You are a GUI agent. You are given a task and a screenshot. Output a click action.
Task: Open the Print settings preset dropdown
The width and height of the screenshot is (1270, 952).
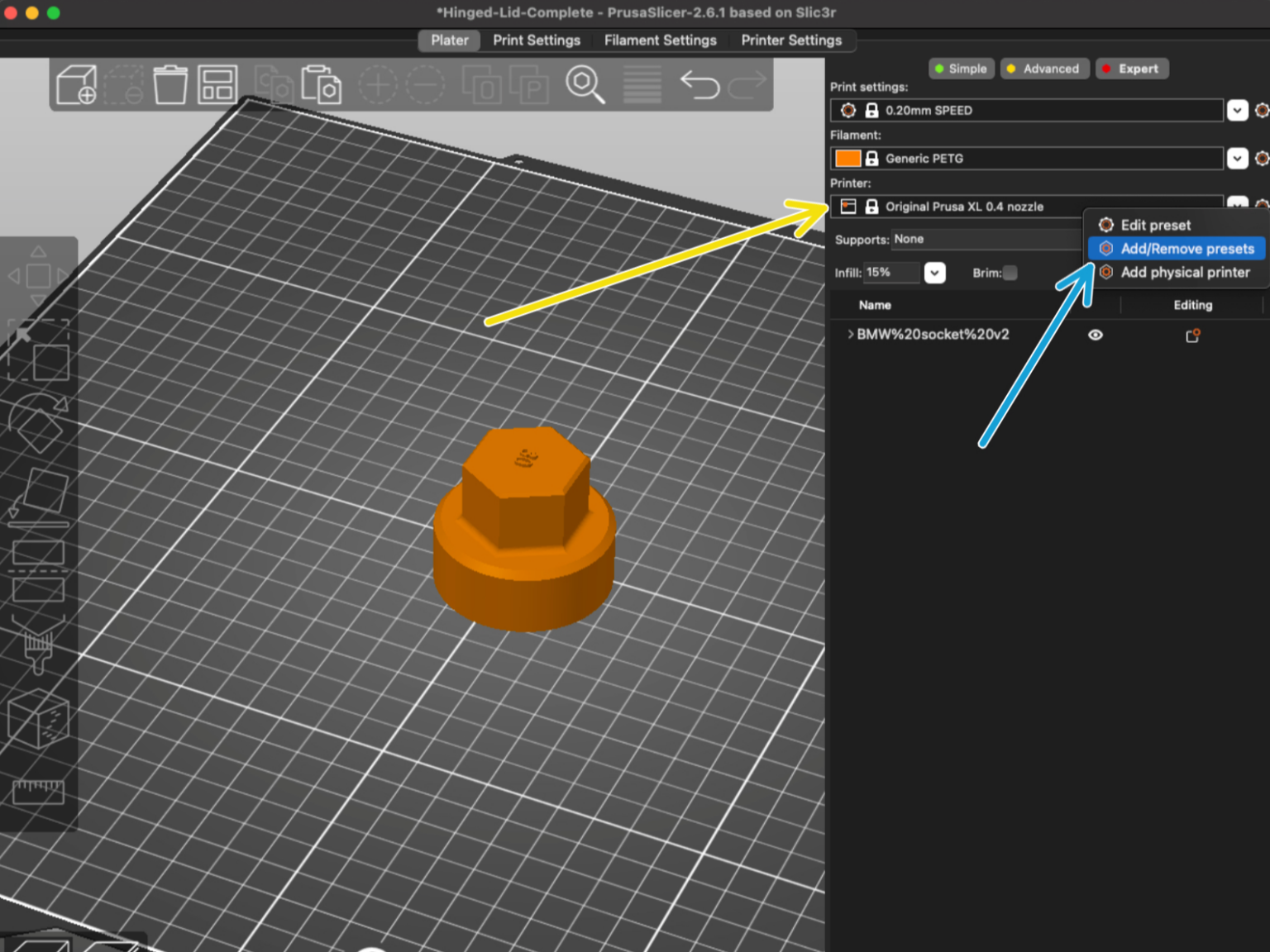click(x=1238, y=110)
